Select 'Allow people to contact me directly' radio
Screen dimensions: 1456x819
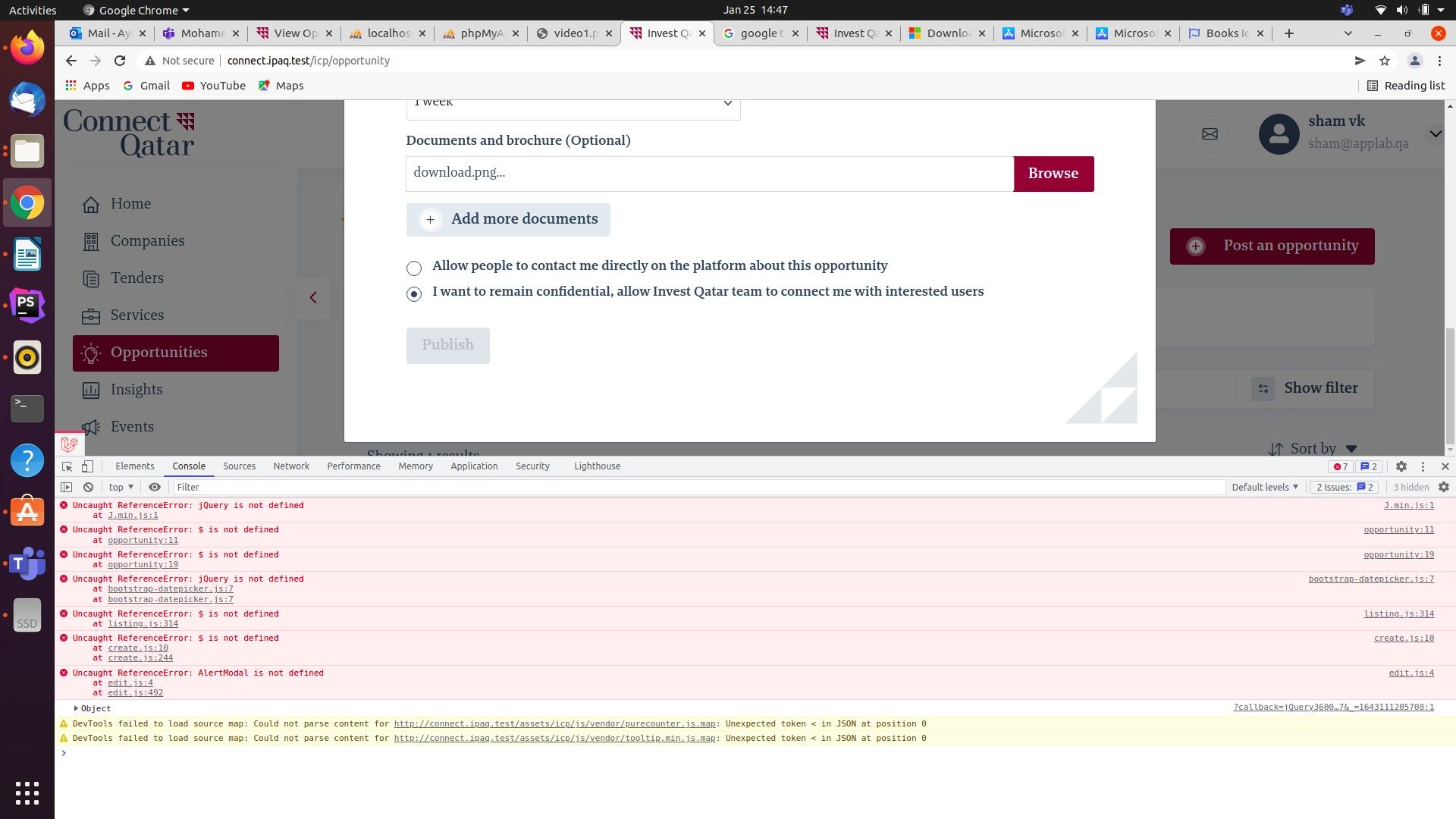[414, 268]
